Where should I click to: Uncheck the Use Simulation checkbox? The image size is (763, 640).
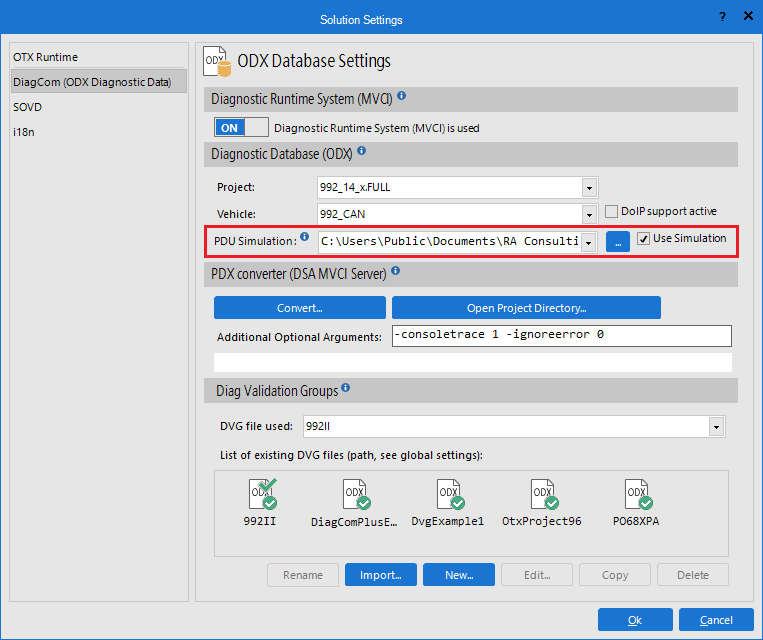pos(644,239)
